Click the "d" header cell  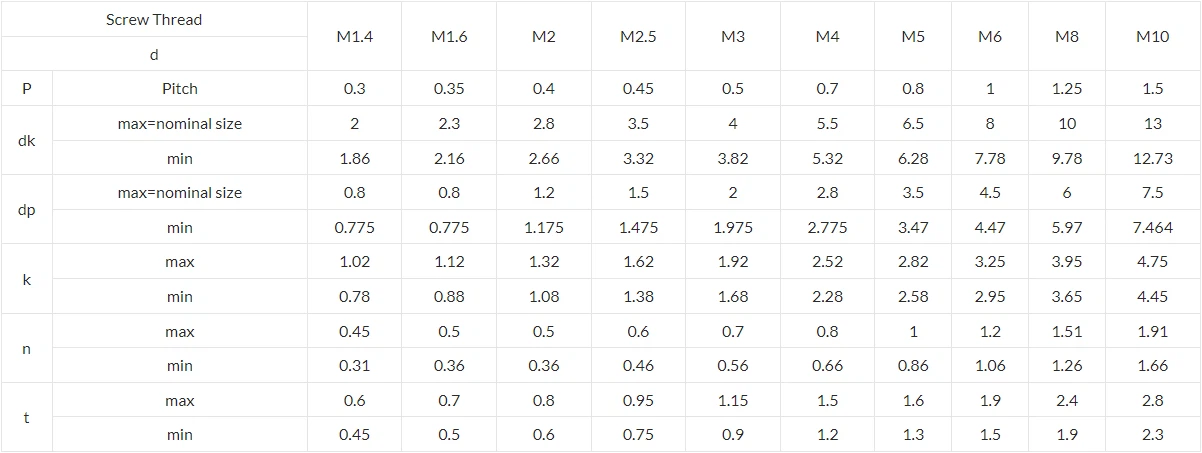click(154, 55)
